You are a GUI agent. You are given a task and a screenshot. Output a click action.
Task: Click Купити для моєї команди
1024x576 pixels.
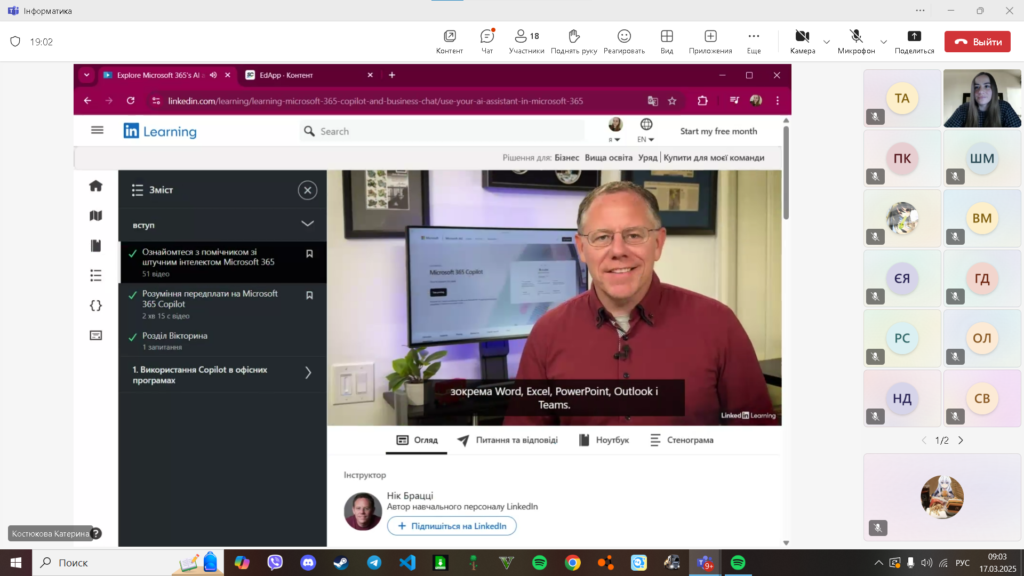click(713, 157)
